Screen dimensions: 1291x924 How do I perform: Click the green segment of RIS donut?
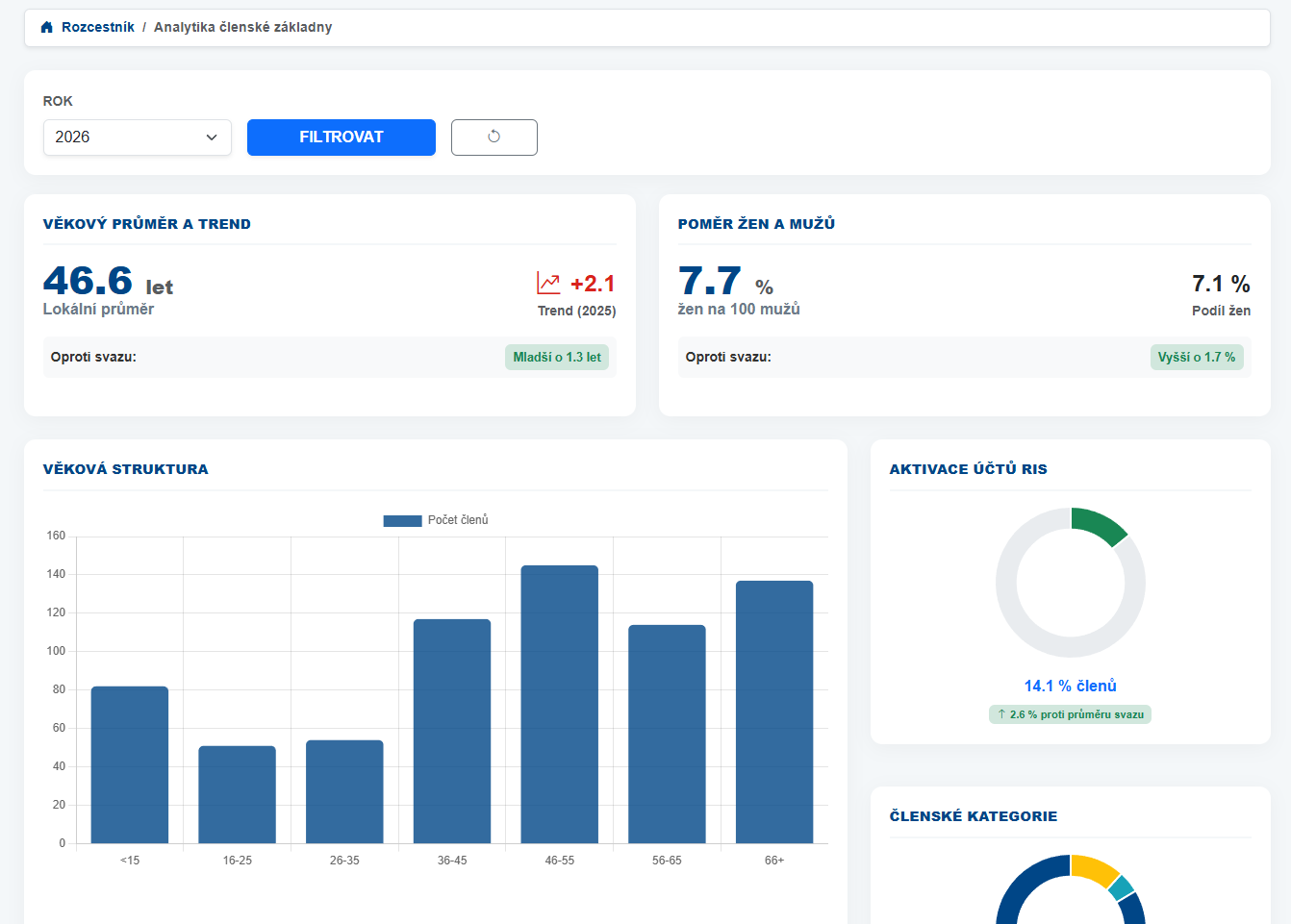click(x=1097, y=525)
